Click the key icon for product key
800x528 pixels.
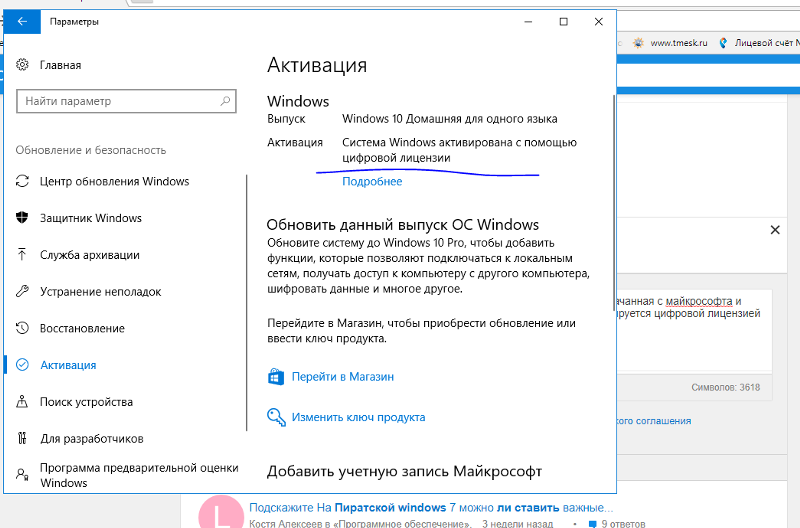276,417
